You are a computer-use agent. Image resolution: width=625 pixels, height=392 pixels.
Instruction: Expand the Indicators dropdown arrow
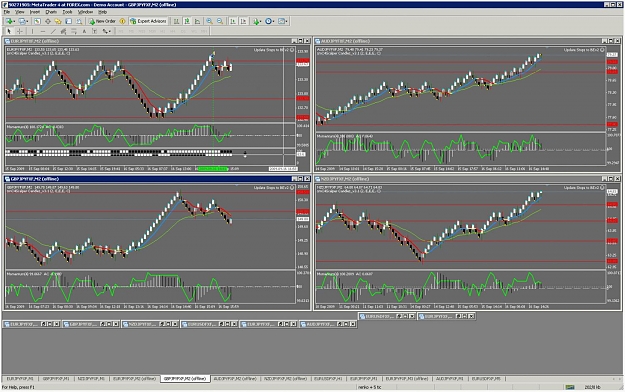[x=261, y=22]
